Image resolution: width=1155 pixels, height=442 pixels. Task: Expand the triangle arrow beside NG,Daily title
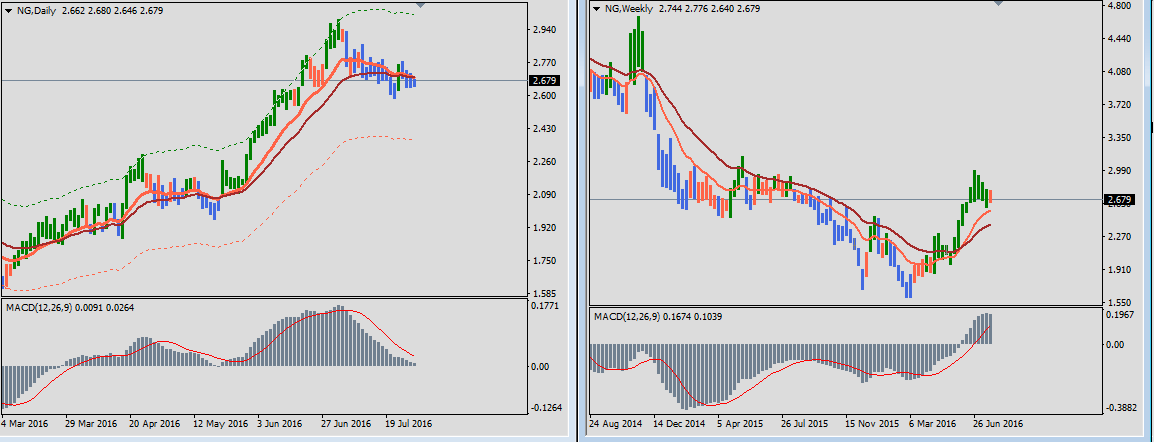[8, 11]
